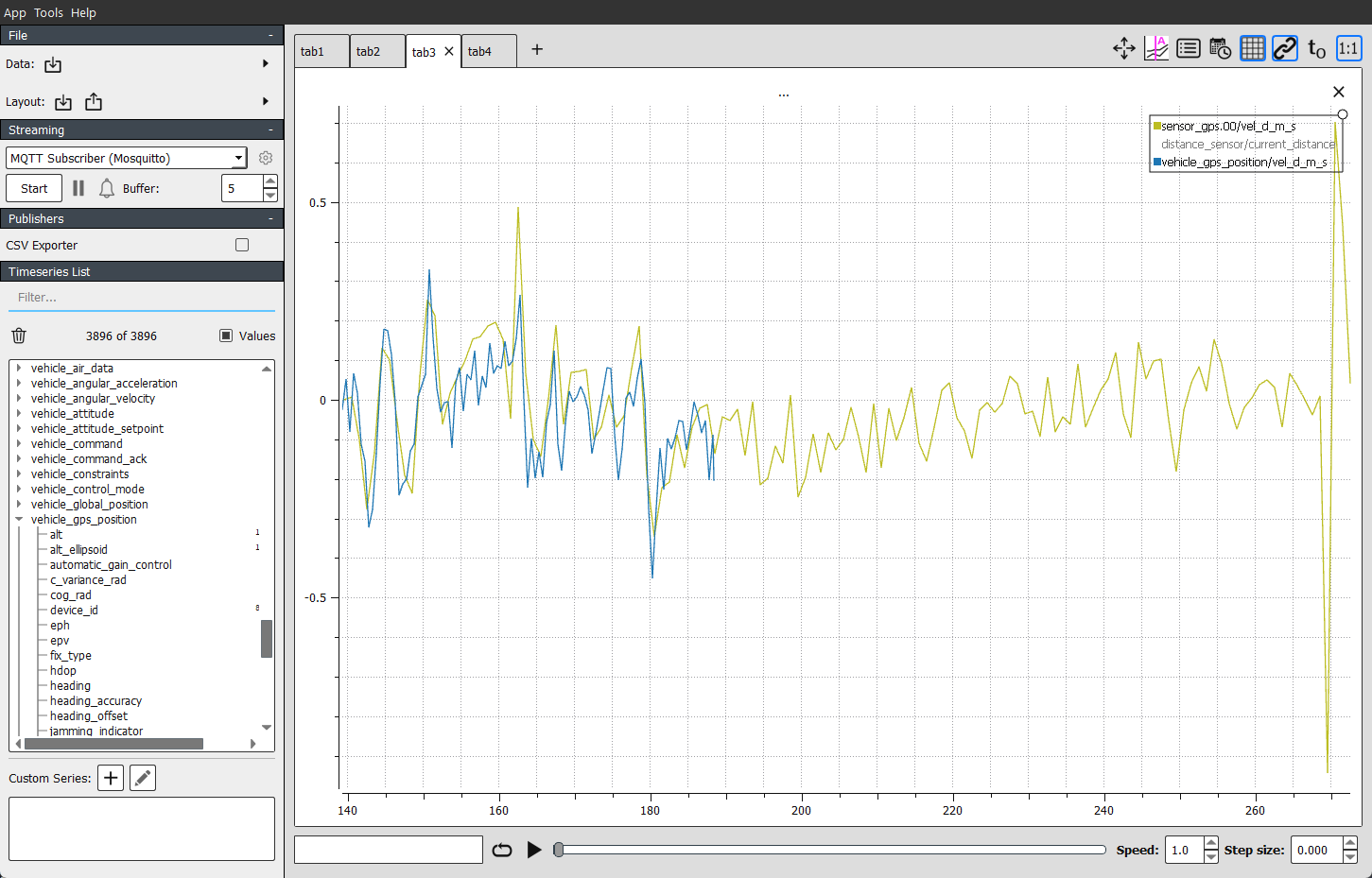Viewport: 1372px width, 878px height.
Task: Toggle legend list icon in toolbar
Action: pos(1189,48)
